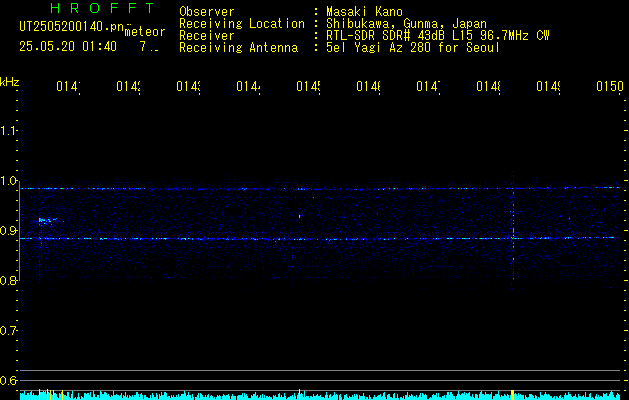629x400 pixels.
Task: Click the 0149 time axis label
Action: pos(548,86)
